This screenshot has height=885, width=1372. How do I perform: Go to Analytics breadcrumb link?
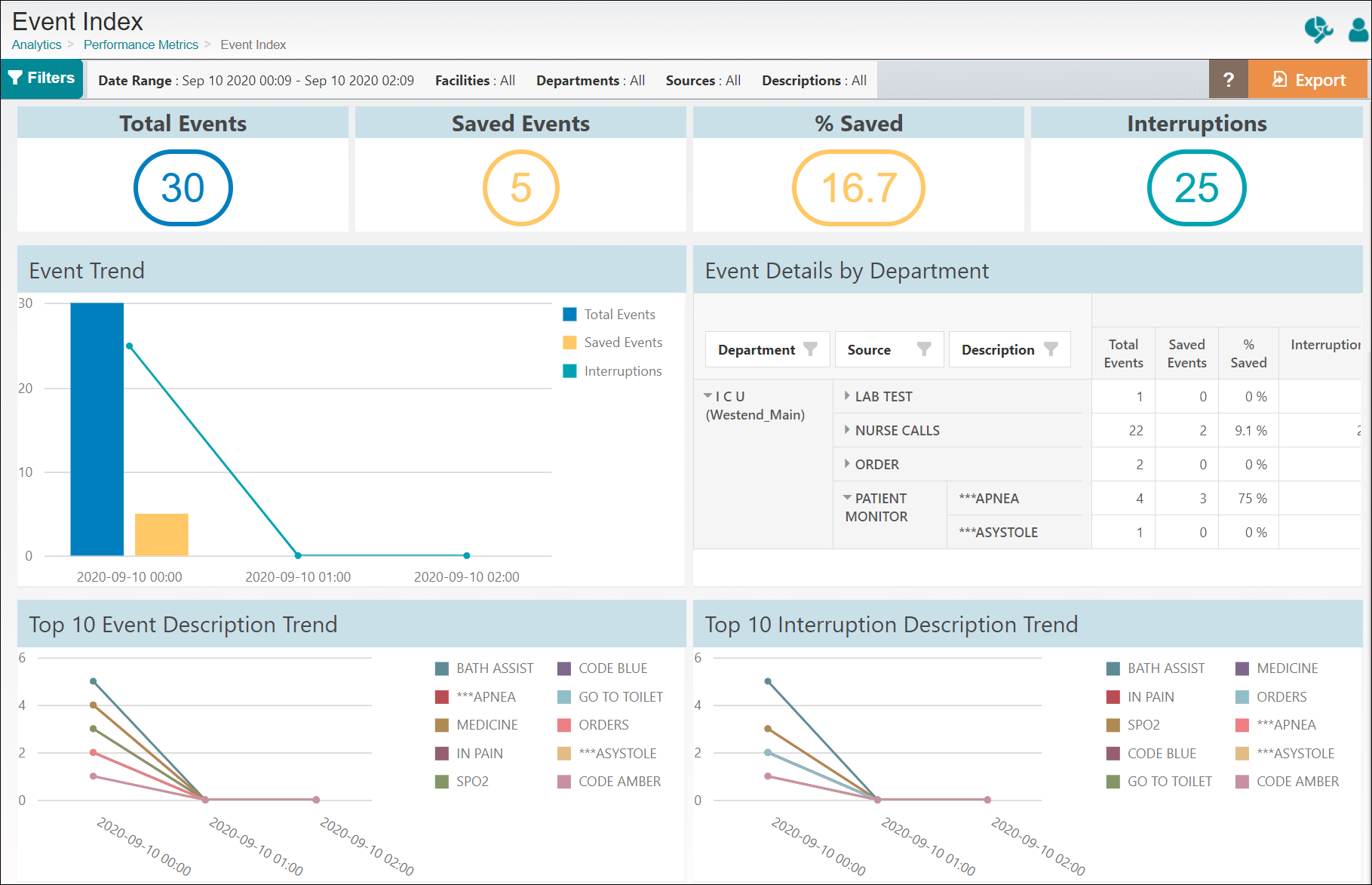pyautogui.click(x=36, y=45)
